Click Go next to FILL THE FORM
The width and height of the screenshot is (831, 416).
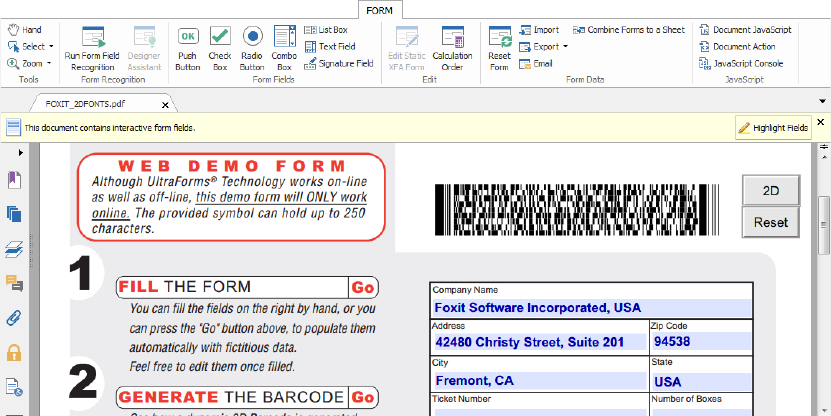click(x=363, y=287)
